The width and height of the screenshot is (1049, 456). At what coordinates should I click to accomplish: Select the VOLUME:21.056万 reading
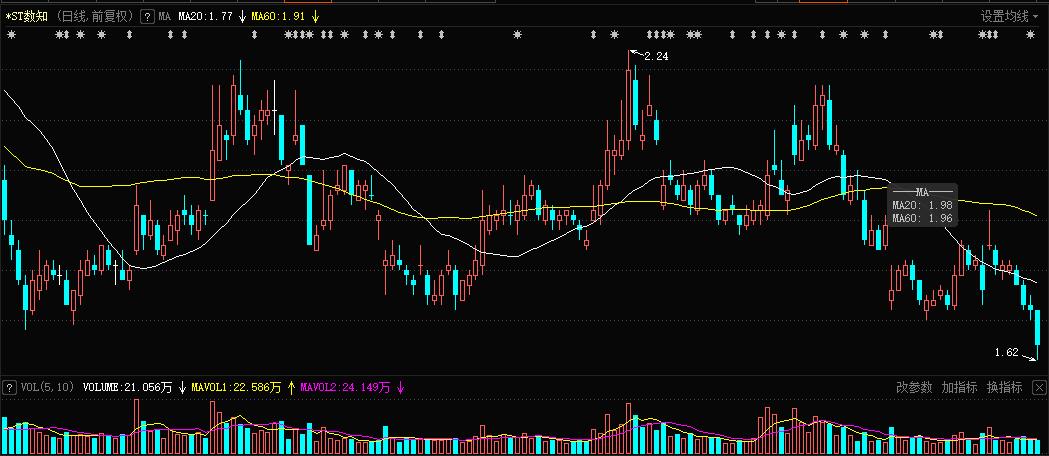coord(127,387)
